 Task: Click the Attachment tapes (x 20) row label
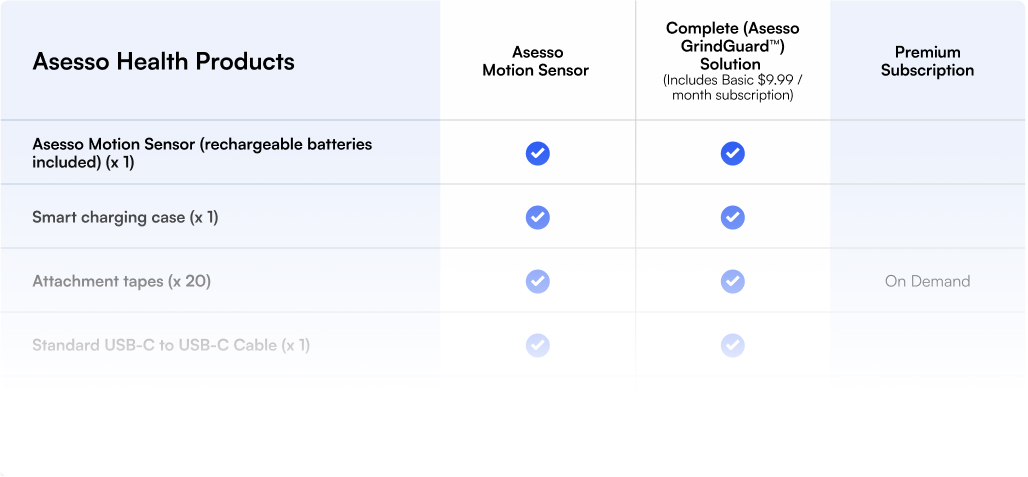(x=121, y=282)
